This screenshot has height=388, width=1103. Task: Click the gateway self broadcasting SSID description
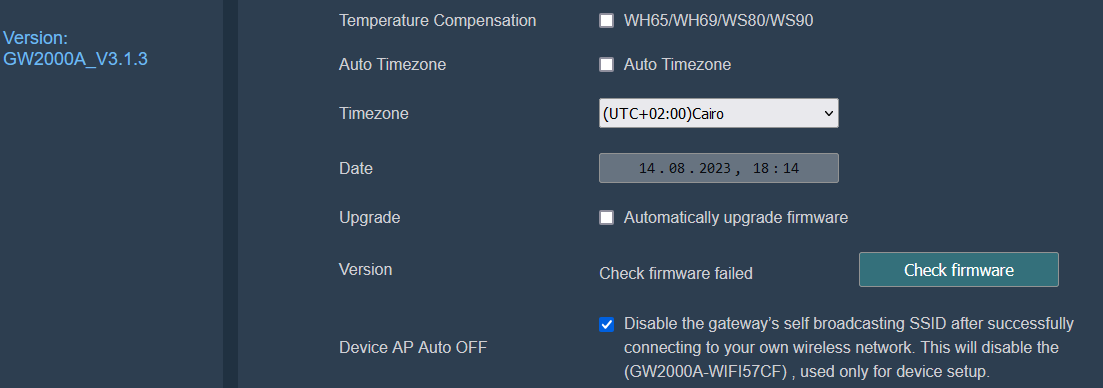[x=848, y=348]
